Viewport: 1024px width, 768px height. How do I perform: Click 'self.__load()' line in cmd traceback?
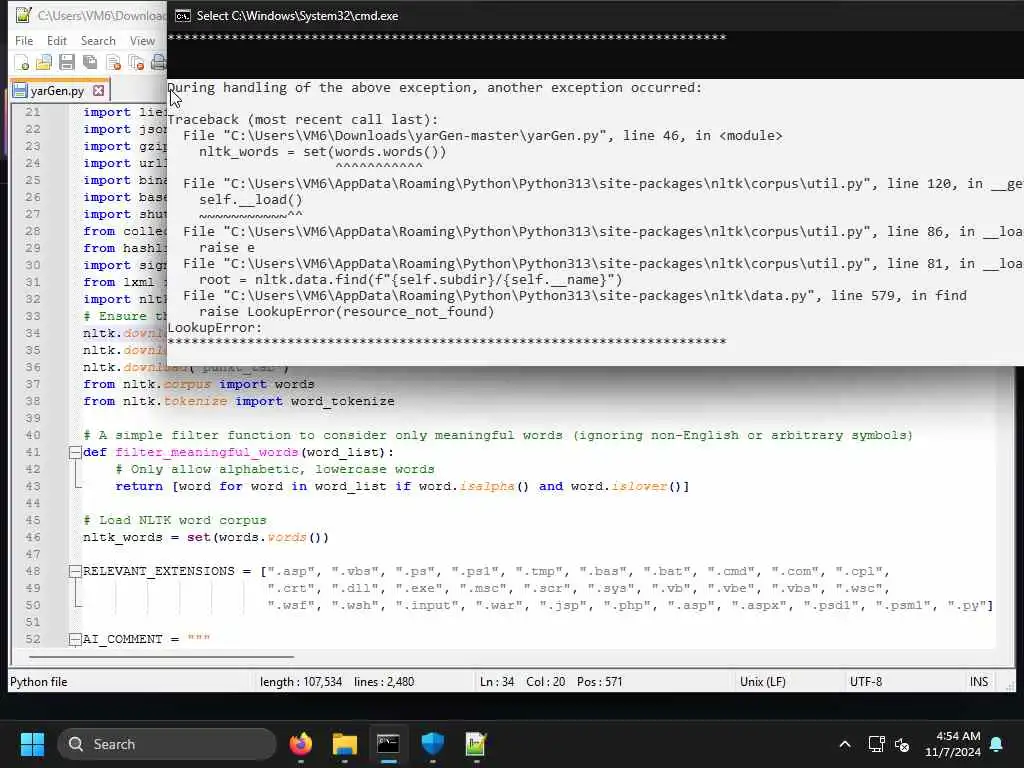[251, 200]
